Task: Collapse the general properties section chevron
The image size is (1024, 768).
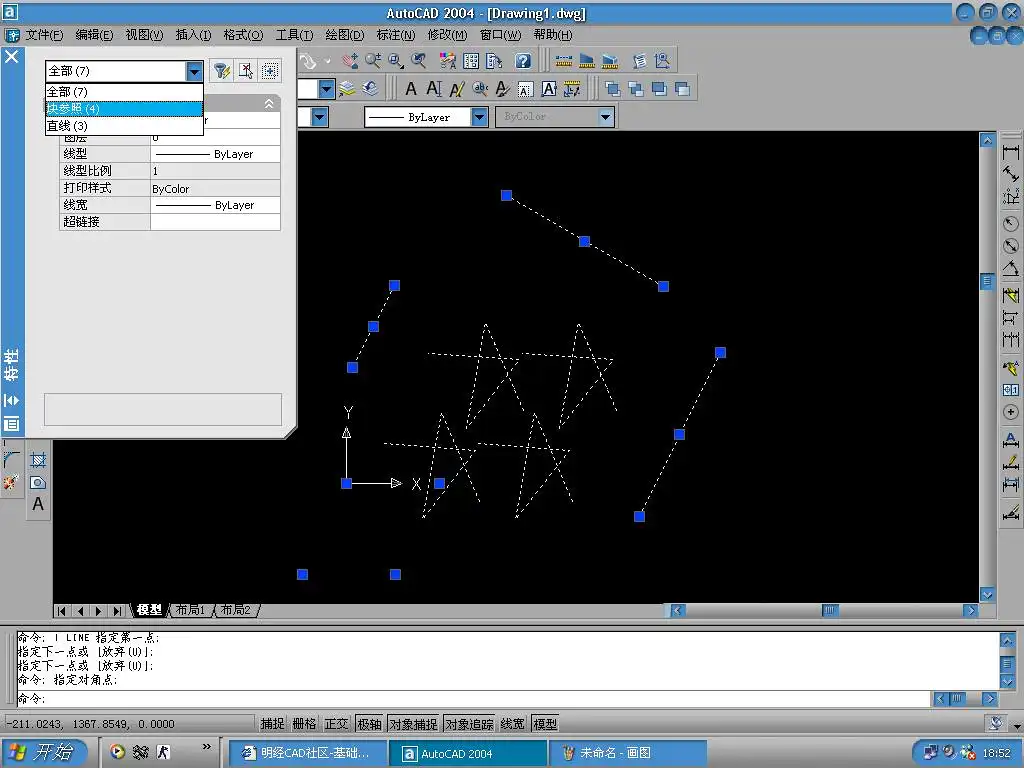Action: pos(269,104)
